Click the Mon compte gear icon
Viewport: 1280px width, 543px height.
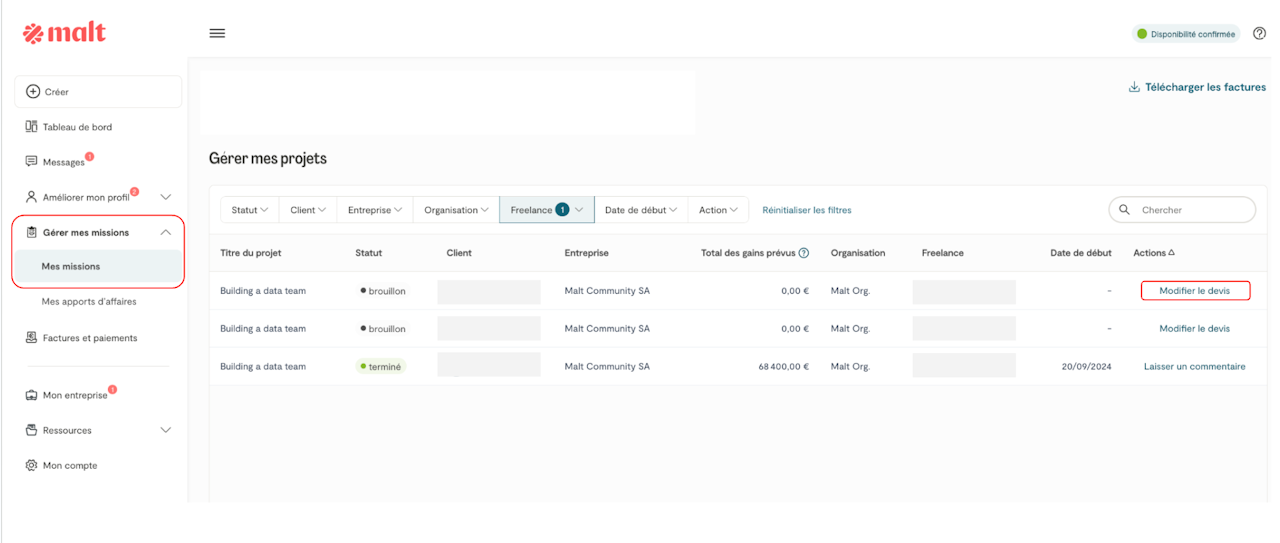pos(31,465)
